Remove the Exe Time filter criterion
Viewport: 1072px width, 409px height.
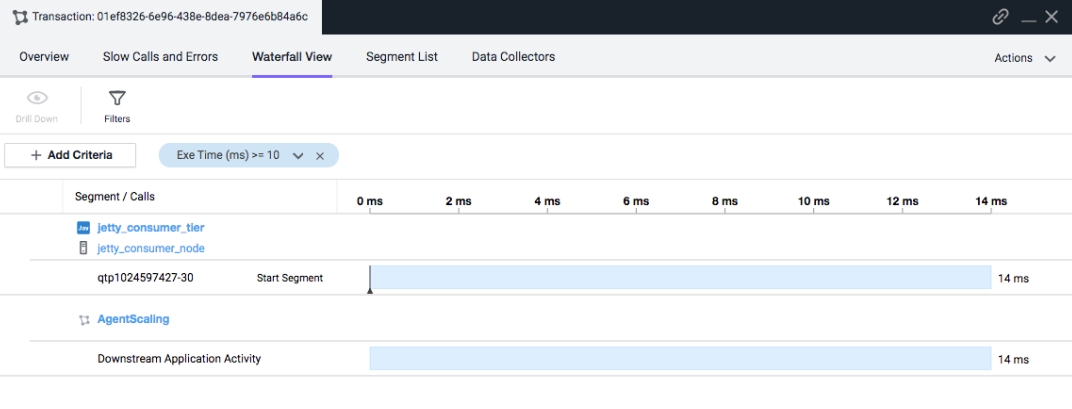pos(319,155)
